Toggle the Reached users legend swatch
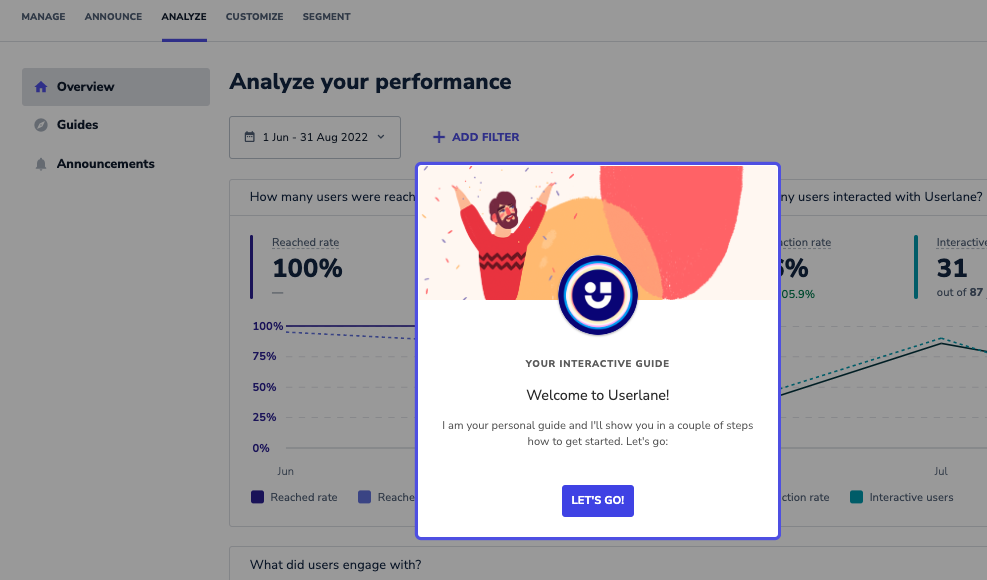The height and width of the screenshot is (580, 987). pos(364,497)
